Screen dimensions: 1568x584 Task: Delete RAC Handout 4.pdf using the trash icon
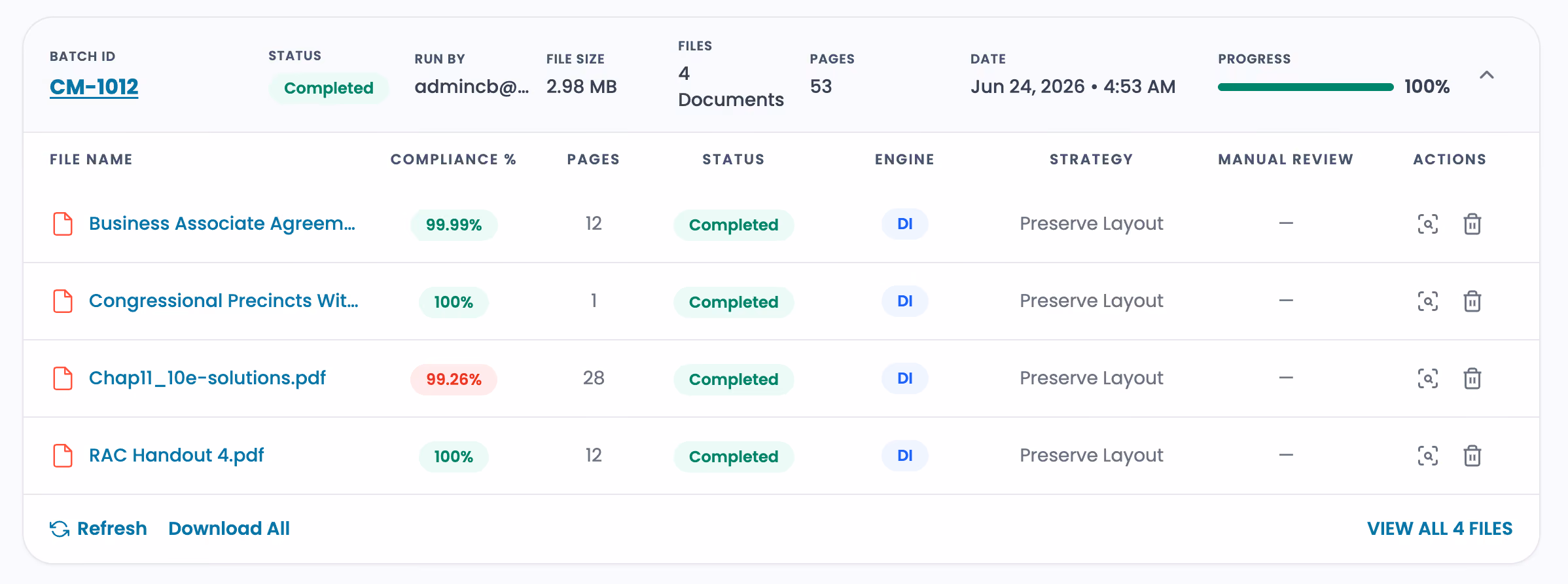coord(1472,456)
